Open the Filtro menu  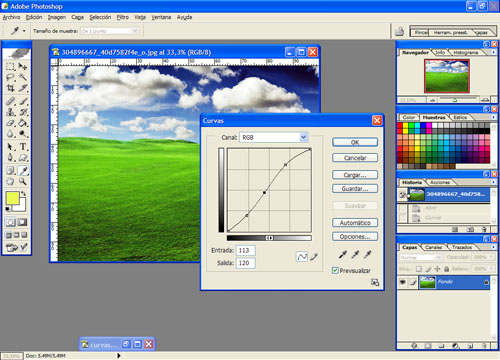click(x=122, y=17)
